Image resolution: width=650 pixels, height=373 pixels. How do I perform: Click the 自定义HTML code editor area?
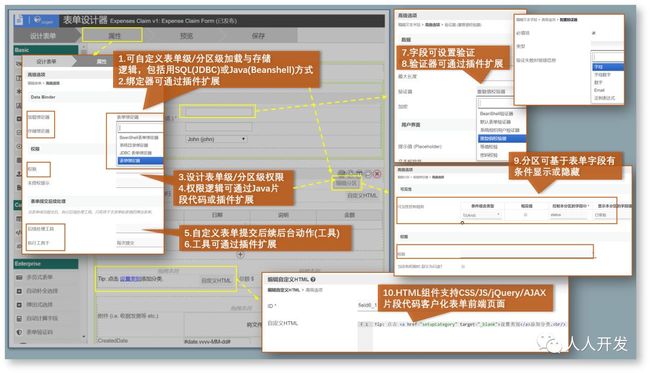[x=462, y=335]
